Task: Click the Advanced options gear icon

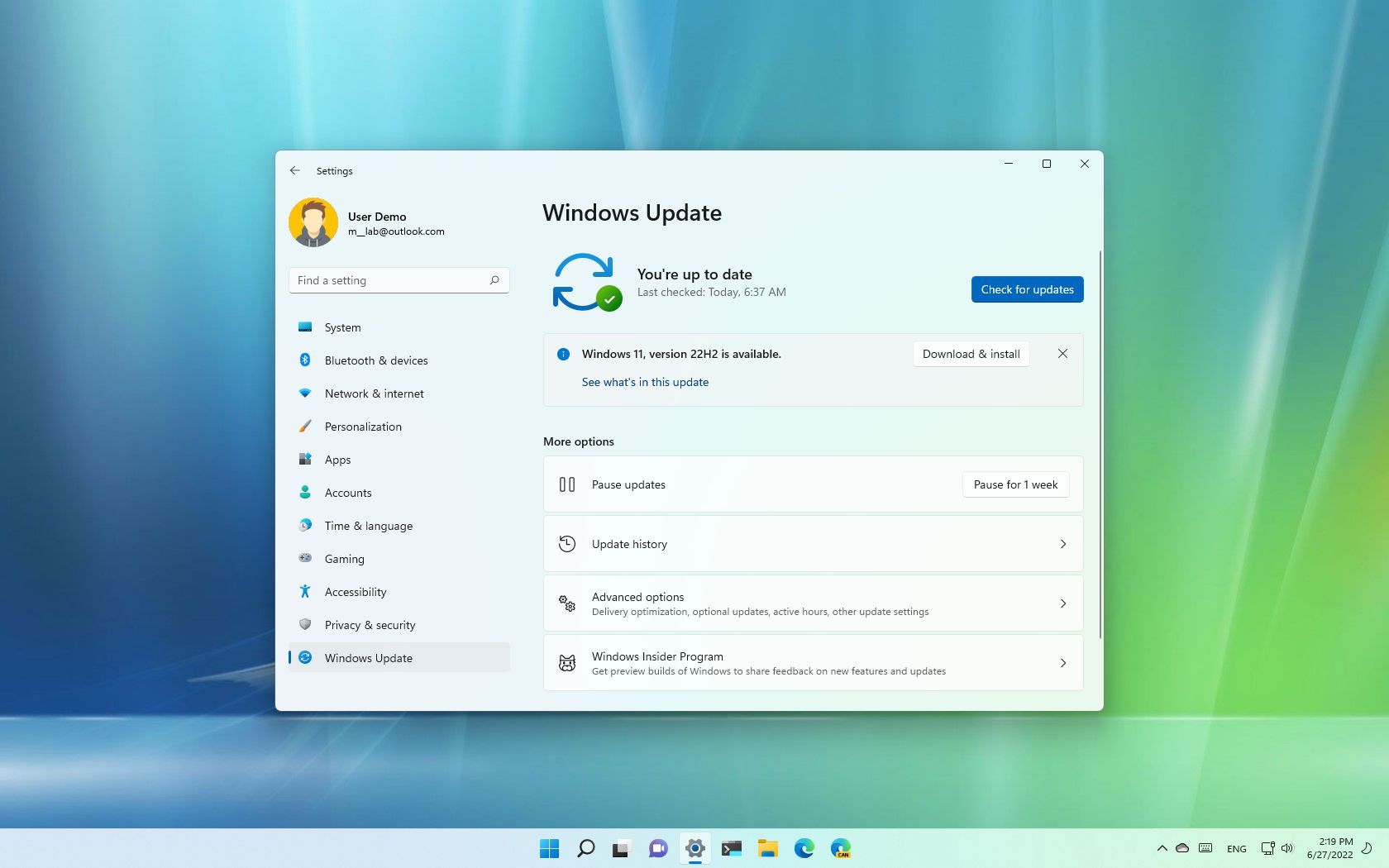Action: tap(567, 603)
